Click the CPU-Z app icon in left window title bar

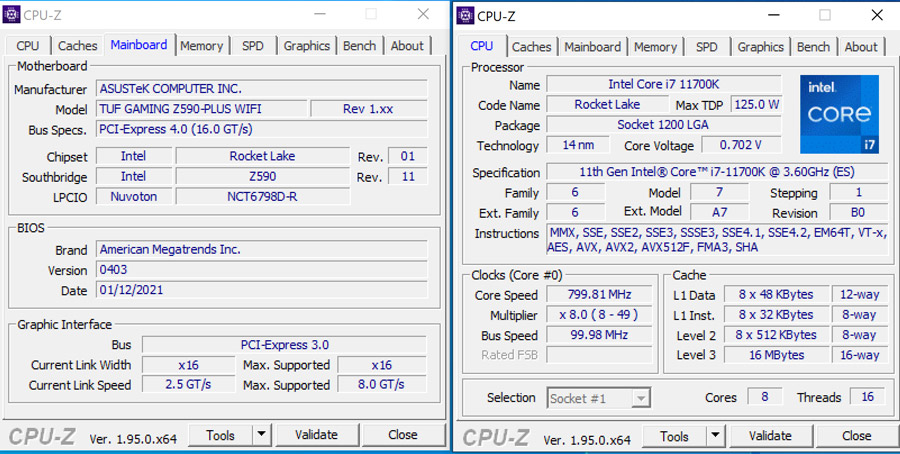[11, 14]
